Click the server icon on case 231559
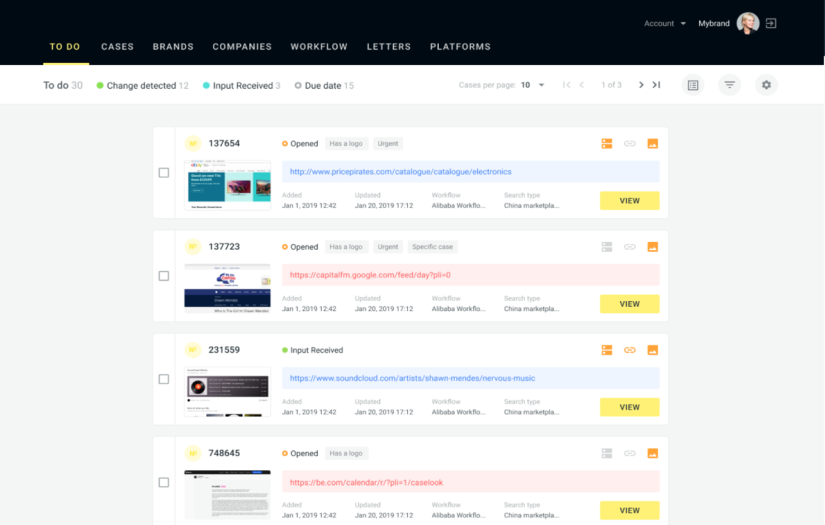The height and width of the screenshot is (525, 825). (607, 350)
